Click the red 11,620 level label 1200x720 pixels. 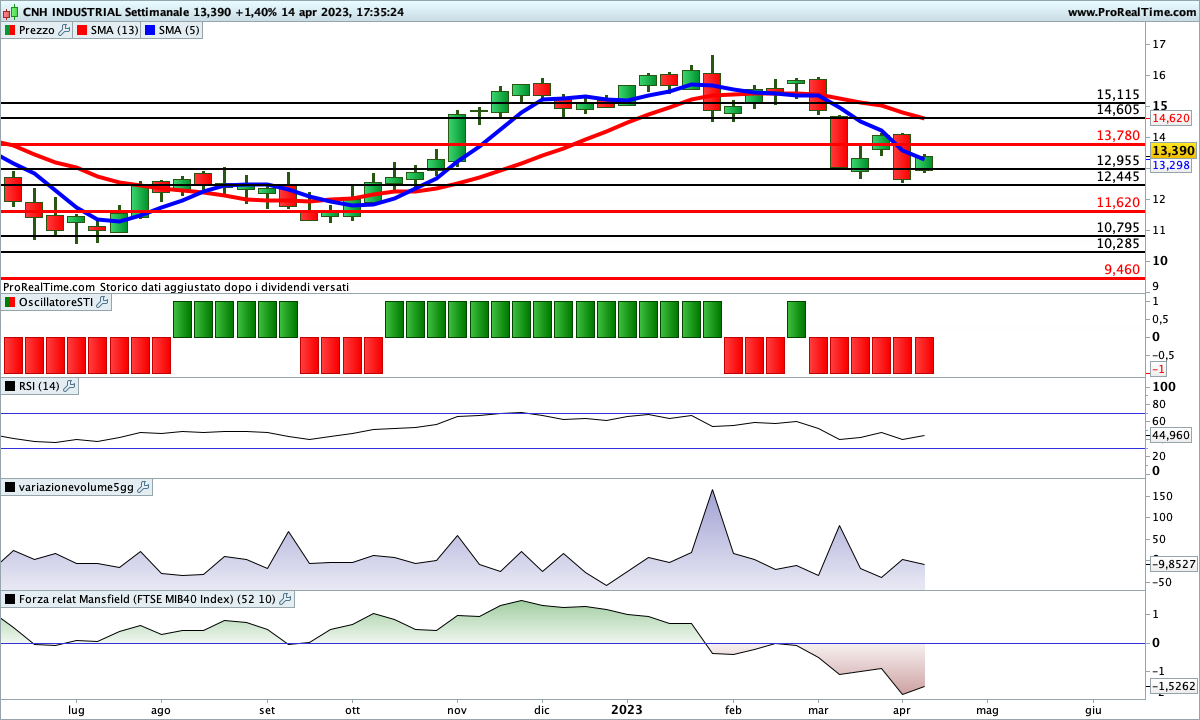coord(1118,202)
